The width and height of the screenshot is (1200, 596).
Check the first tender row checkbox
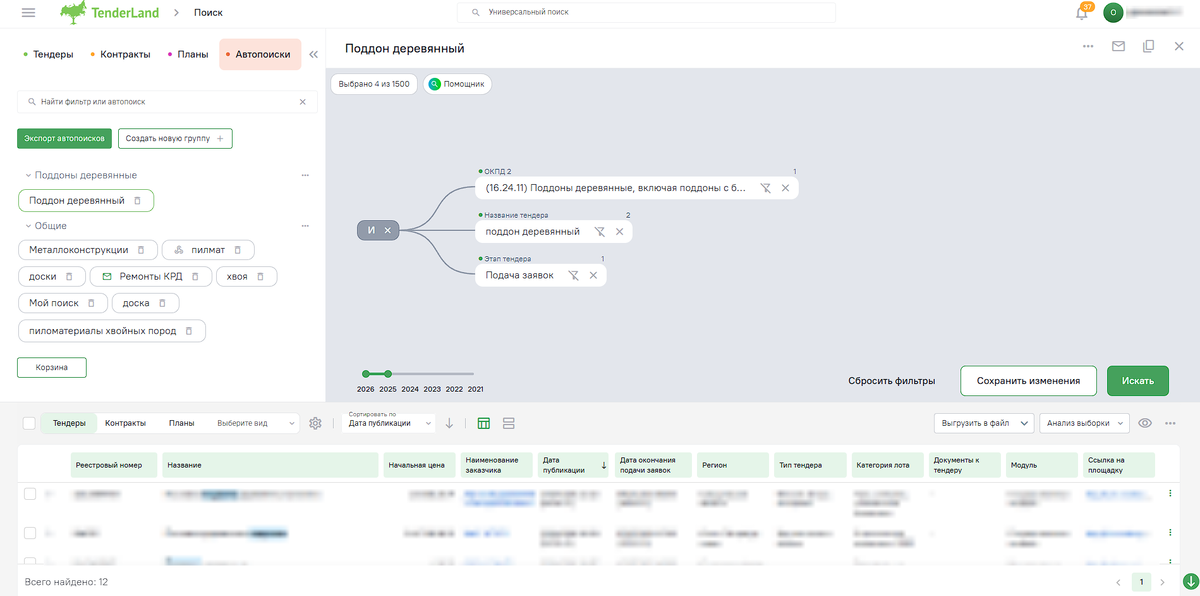click(29, 494)
